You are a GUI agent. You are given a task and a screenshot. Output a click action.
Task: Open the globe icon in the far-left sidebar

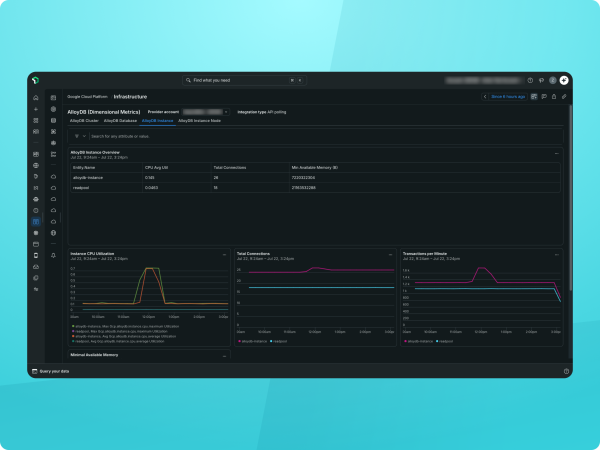pos(36,165)
